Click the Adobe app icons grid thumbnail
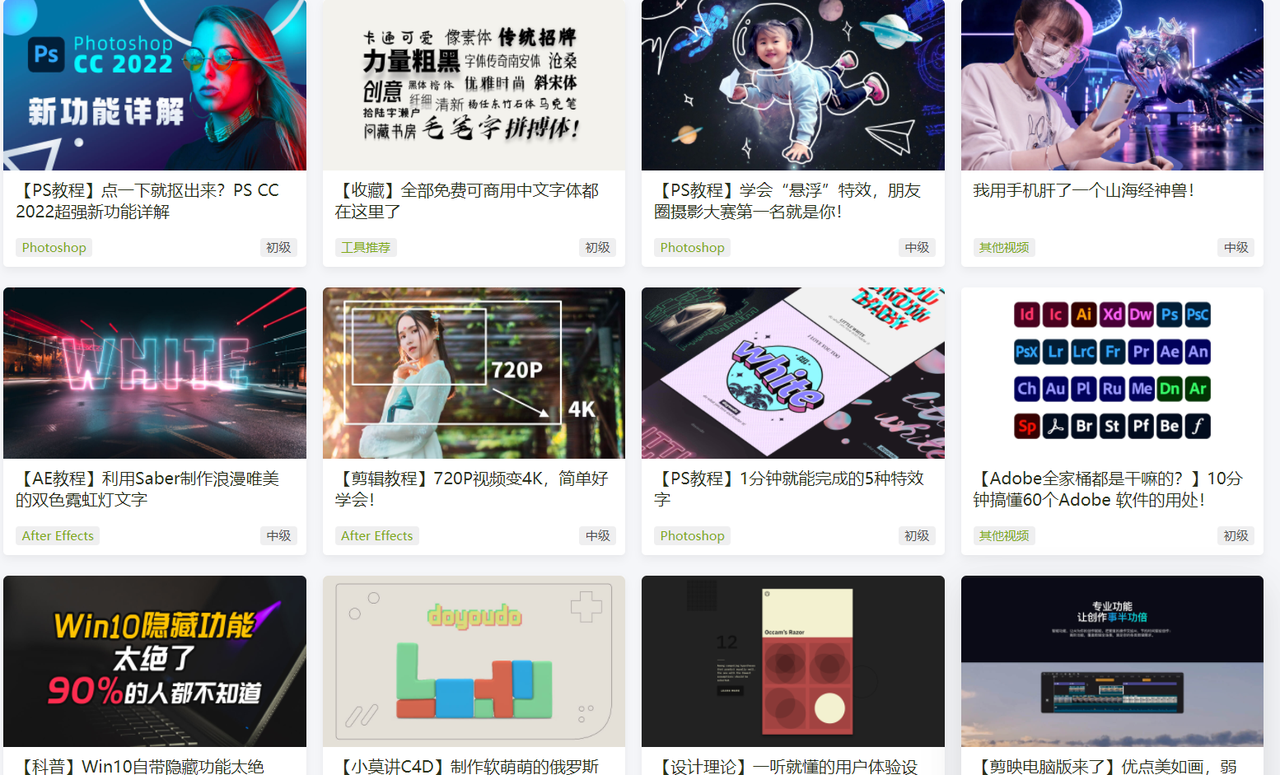Viewport: 1280px width, 775px height. pyautogui.click(x=1112, y=373)
